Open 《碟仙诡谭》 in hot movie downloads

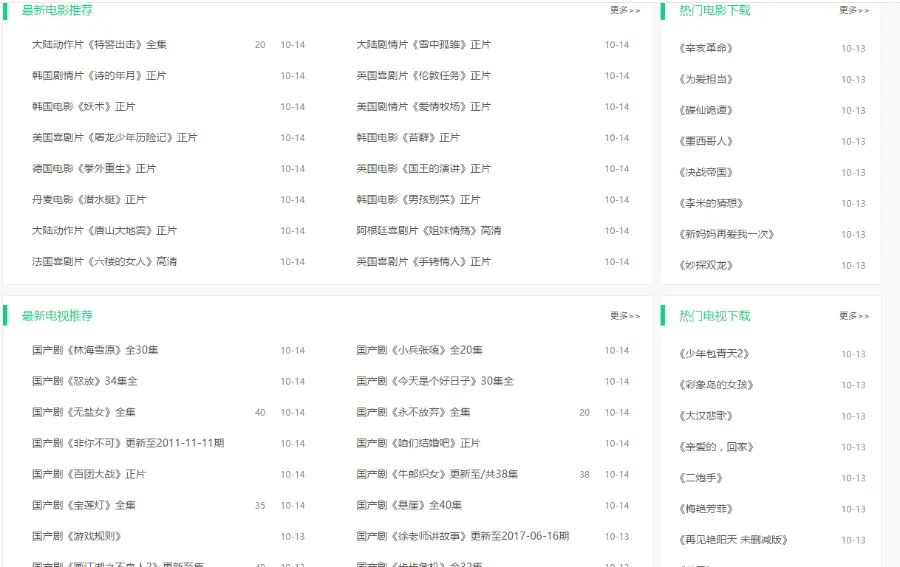pos(706,110)
